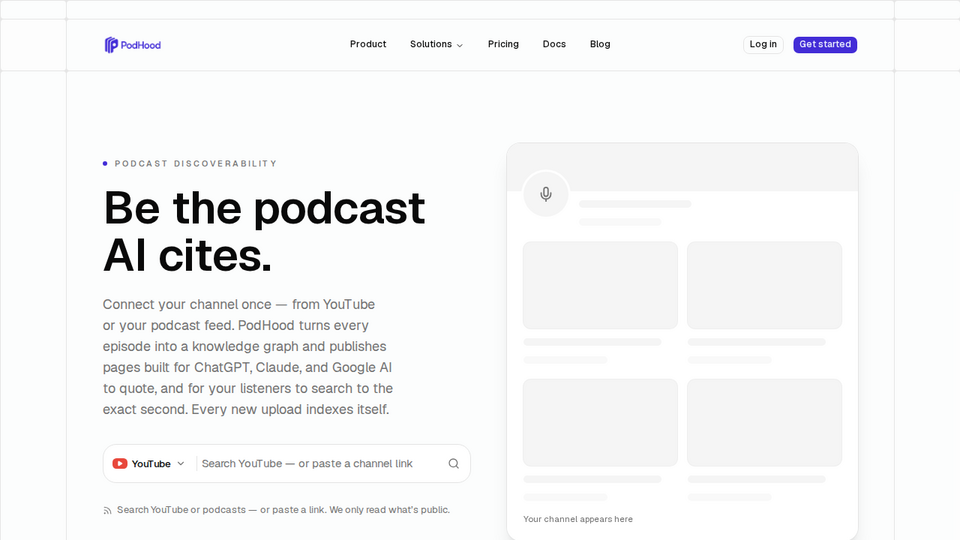Expand the Solutions dropdown
This screenshot has width=960, height=540.
point(437,44)
